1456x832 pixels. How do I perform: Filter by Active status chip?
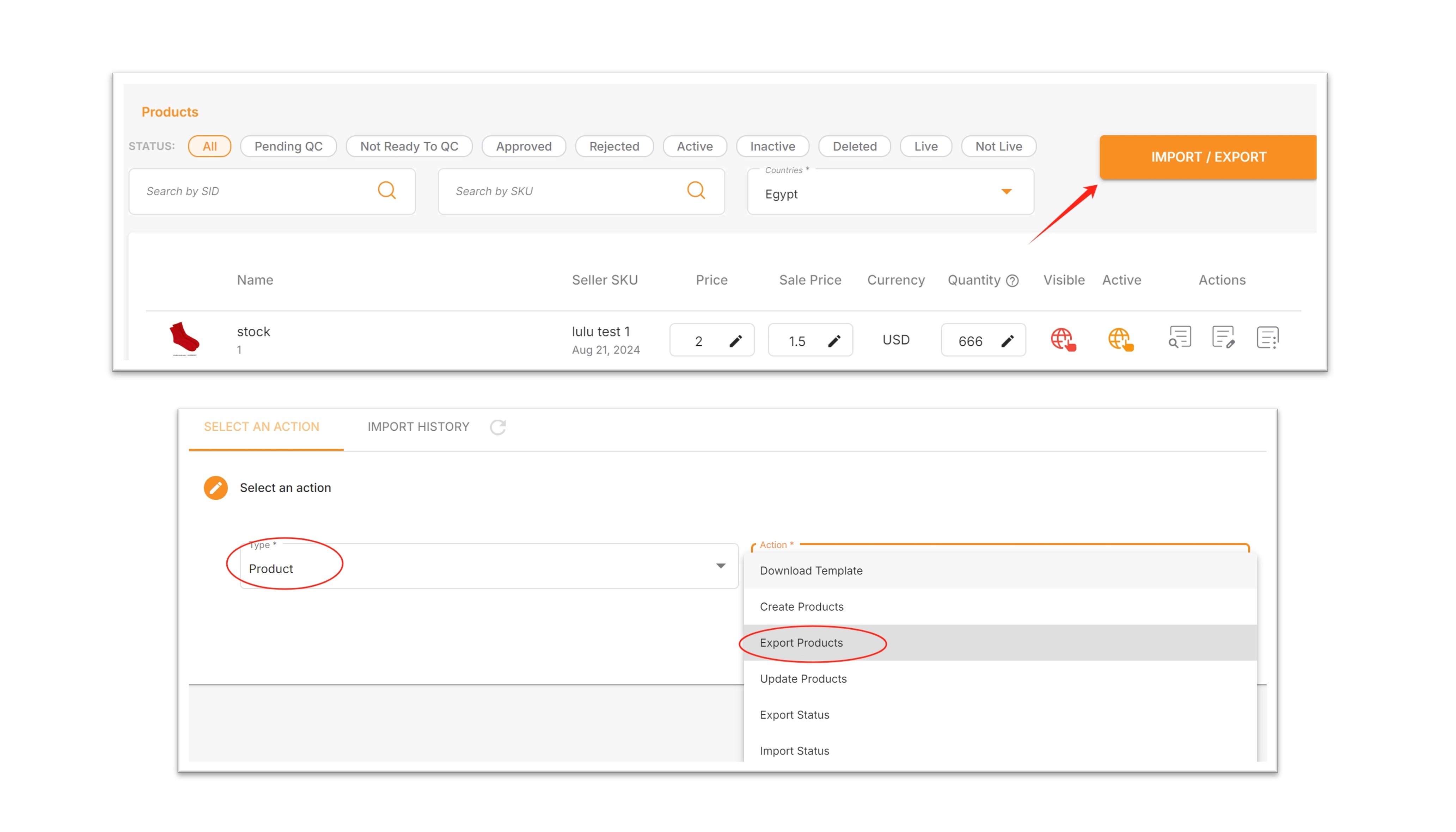(x=695, y=146)
